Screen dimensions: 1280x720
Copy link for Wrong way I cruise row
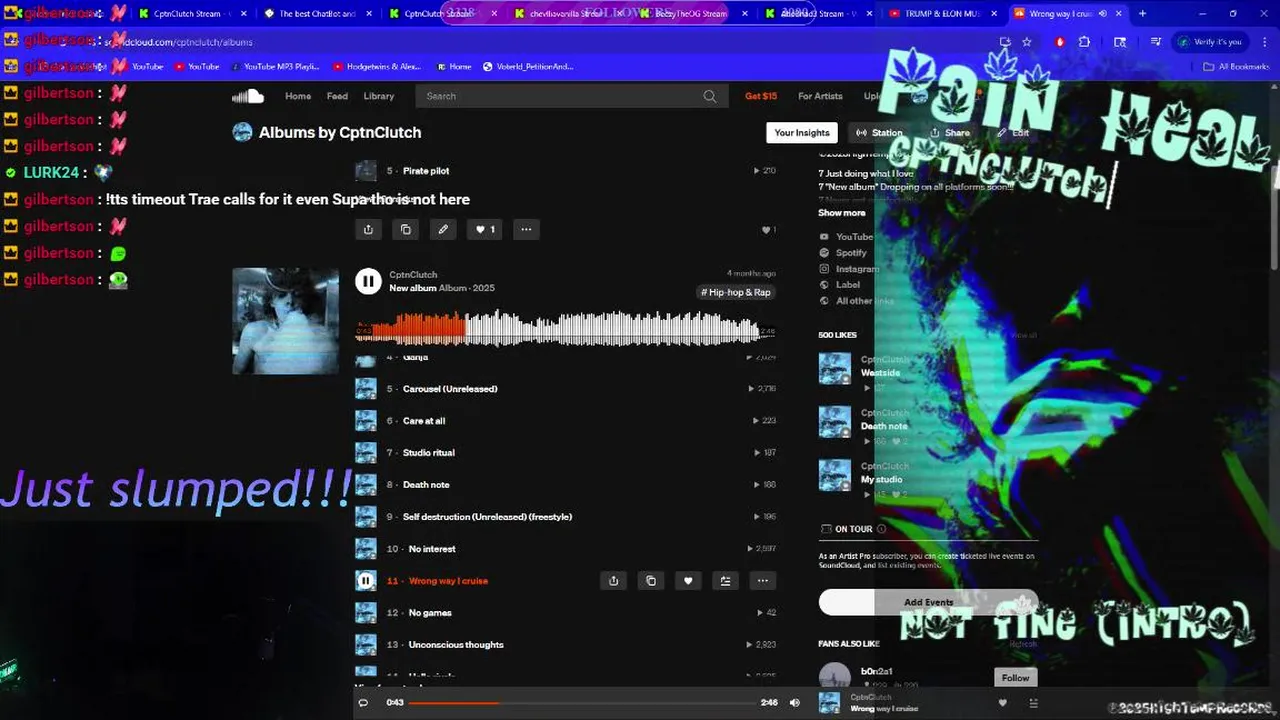pos(651,581)
